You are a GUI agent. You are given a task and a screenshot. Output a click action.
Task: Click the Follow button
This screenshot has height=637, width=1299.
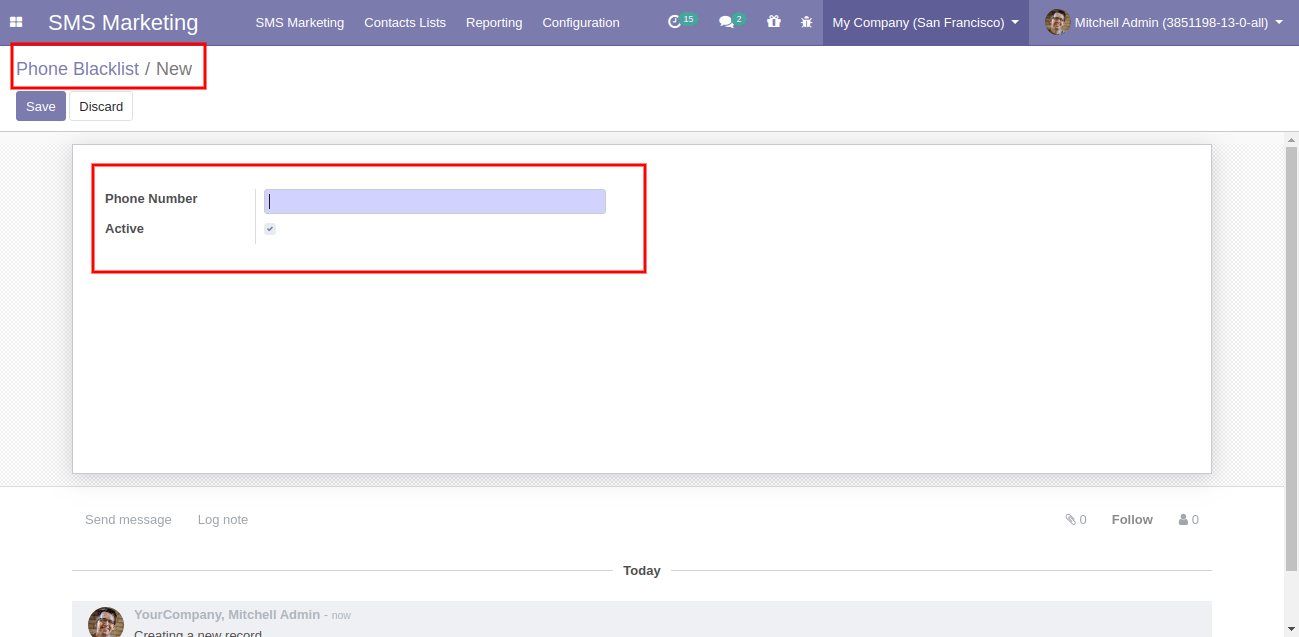pyautogui.click(x=1132, y=519)
